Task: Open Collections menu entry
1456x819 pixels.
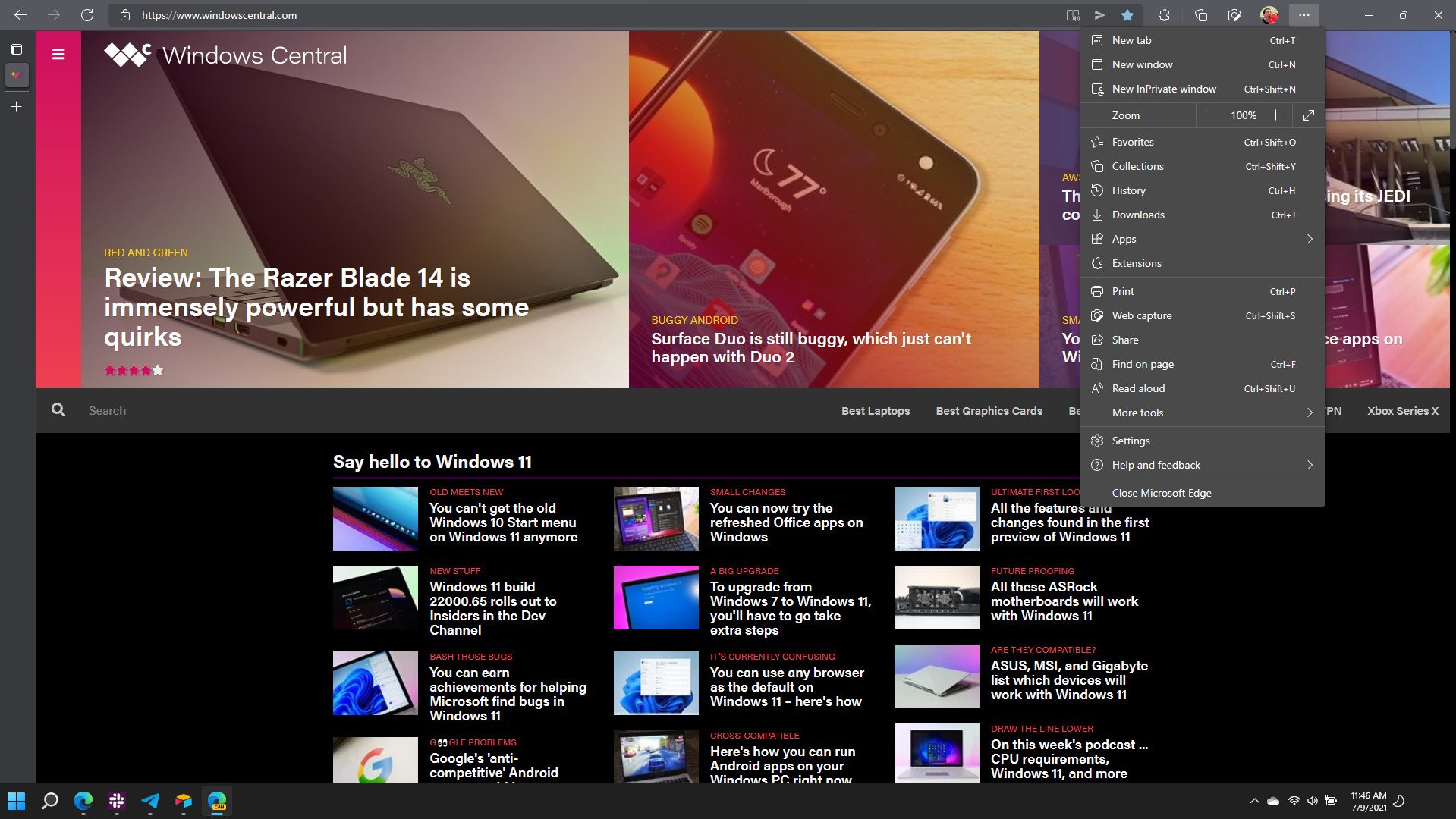Action: (x=1203, y=166)
